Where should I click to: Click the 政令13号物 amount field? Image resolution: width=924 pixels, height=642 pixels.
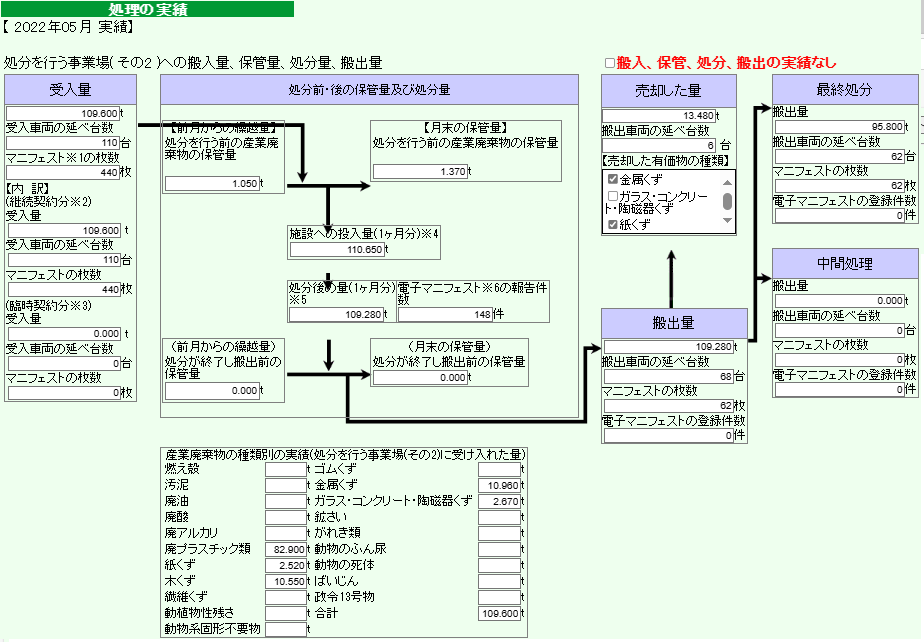(499, 597)
